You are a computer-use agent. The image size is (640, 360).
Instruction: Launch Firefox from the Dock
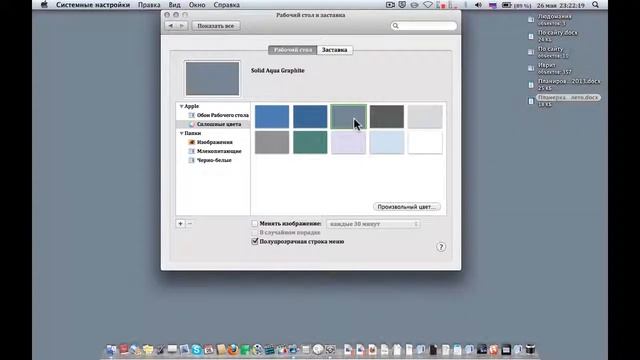coord(233,350)
